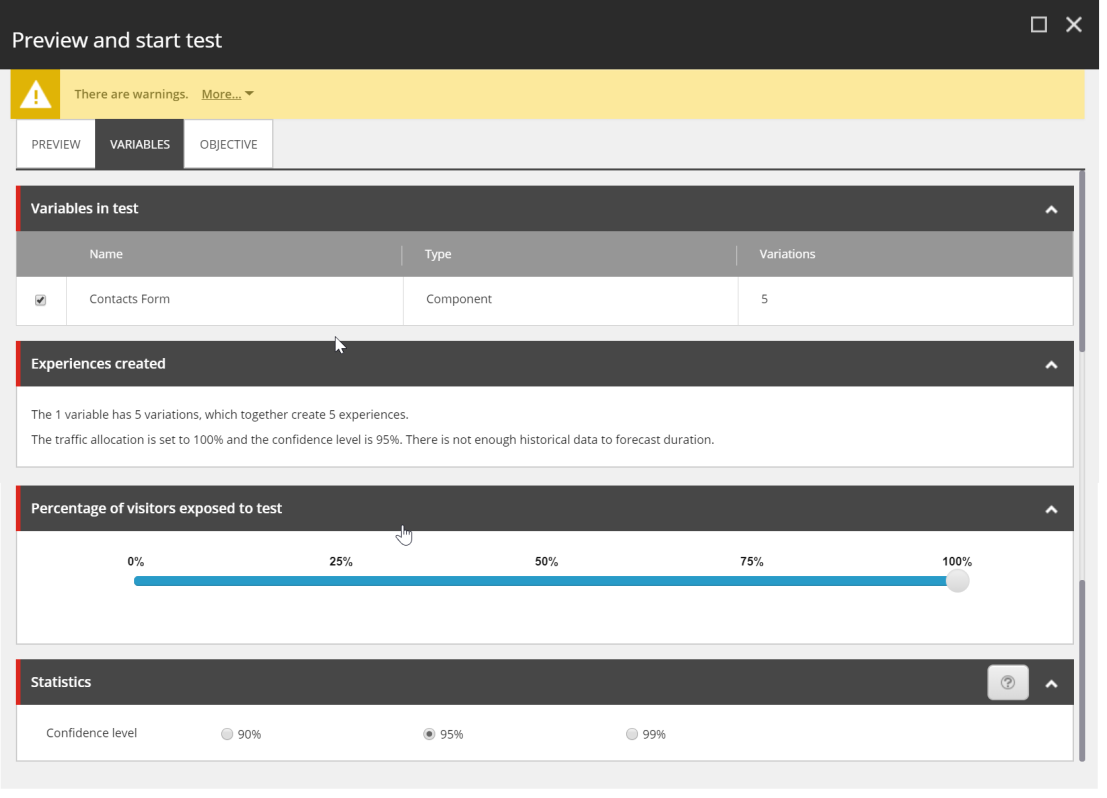Toggle the Contacts Form variable checkbox
1107x798 pixels.
[x=41, y=300]
